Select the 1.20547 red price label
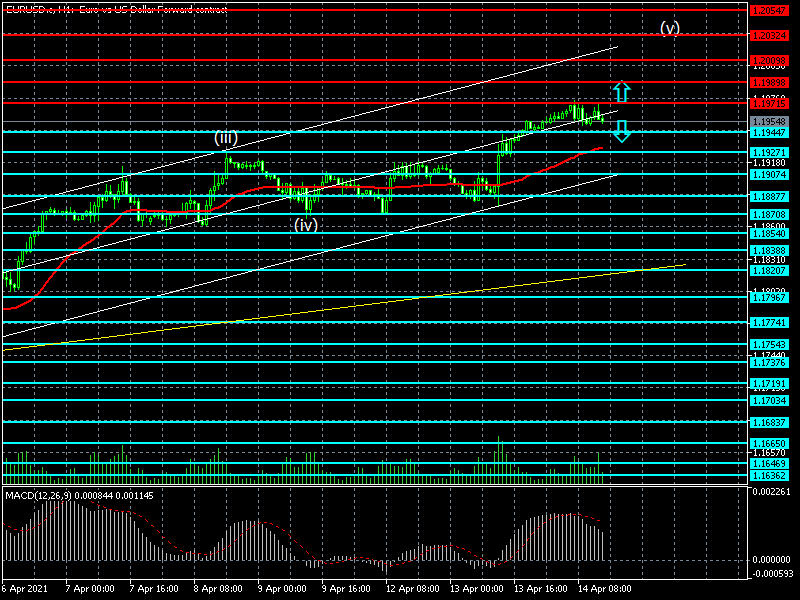The width and height of the screenshot is (800, 600). [x=769, y=10]
